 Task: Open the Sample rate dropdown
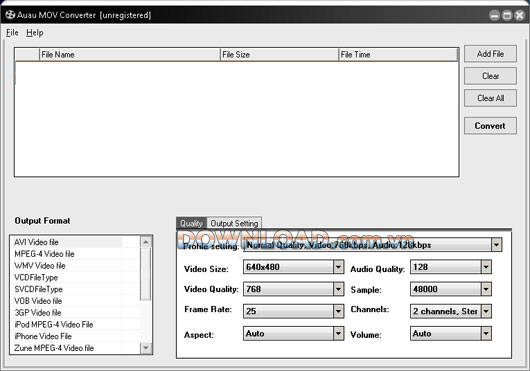coord(486,289)
